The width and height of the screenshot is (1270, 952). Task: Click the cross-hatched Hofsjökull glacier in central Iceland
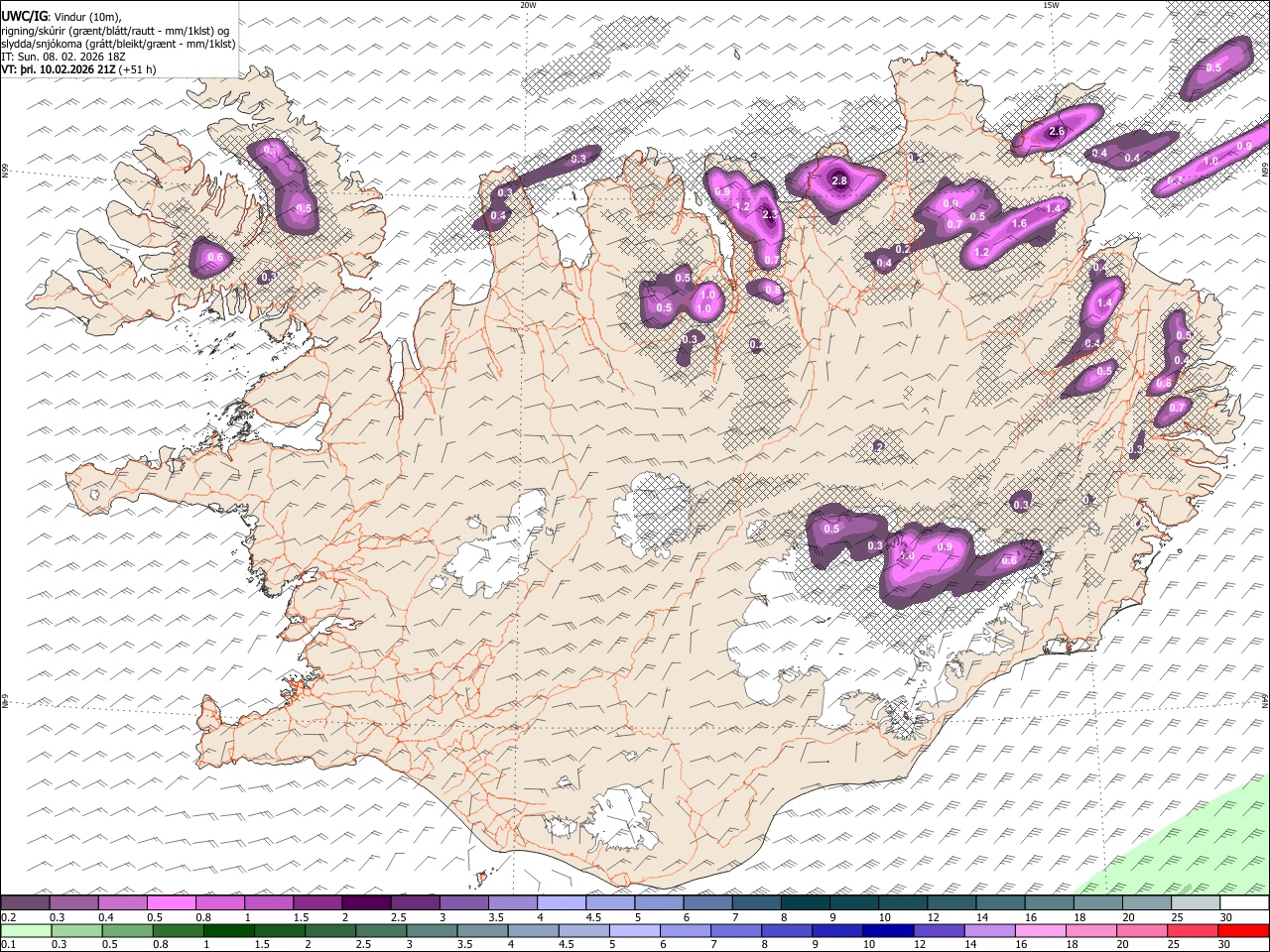pyautogui.click(x=653, y=513)
